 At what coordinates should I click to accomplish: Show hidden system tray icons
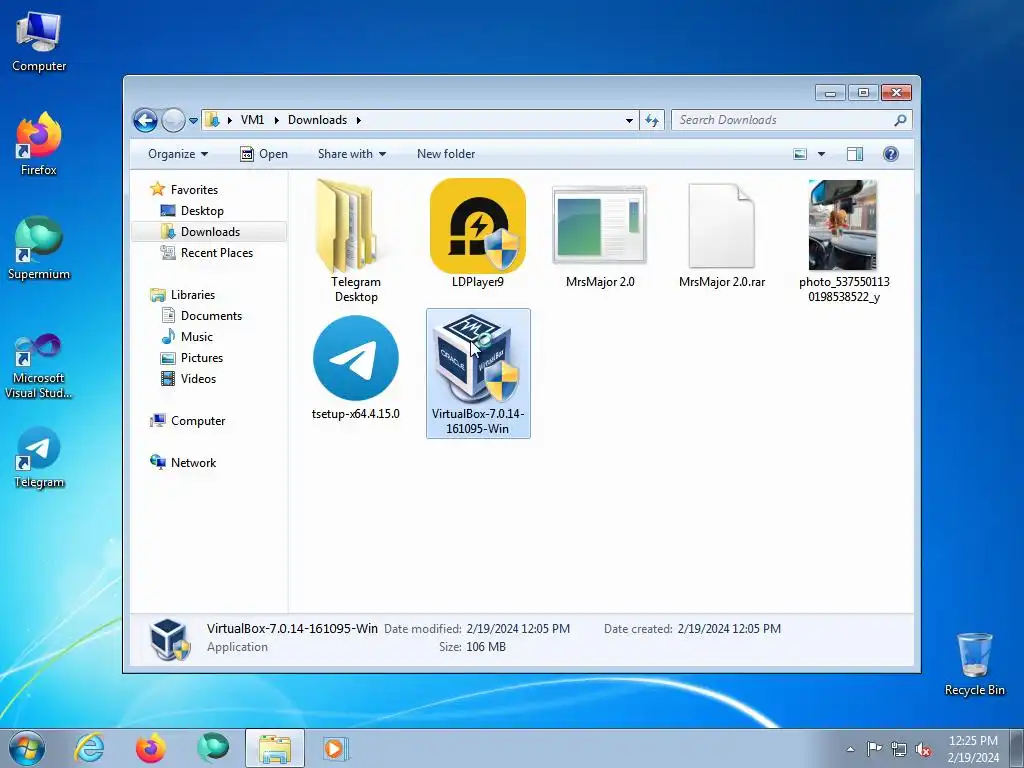[x=850, y=749]
